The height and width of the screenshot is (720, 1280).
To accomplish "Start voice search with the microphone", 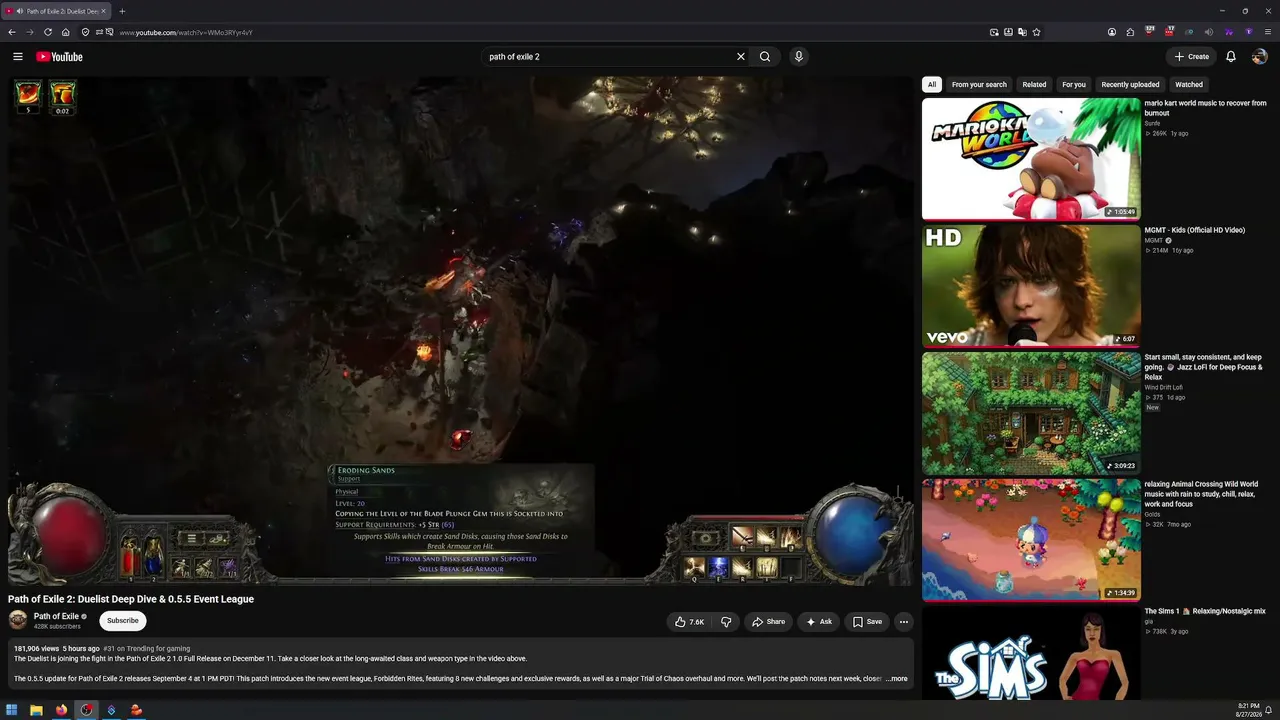I will tap(798, 57).
